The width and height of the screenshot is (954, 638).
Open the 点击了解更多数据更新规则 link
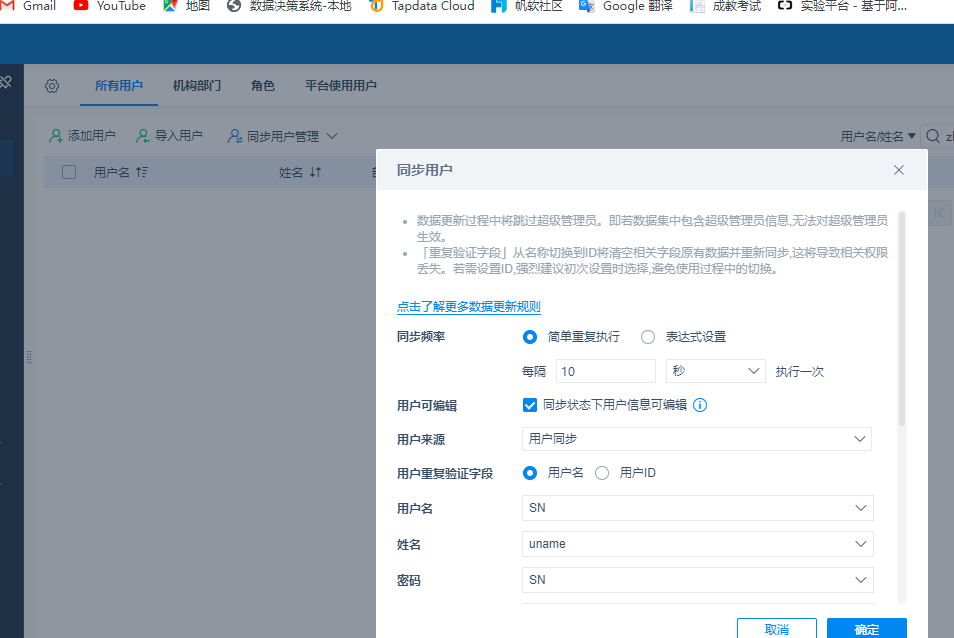click(x=468, y=307)
